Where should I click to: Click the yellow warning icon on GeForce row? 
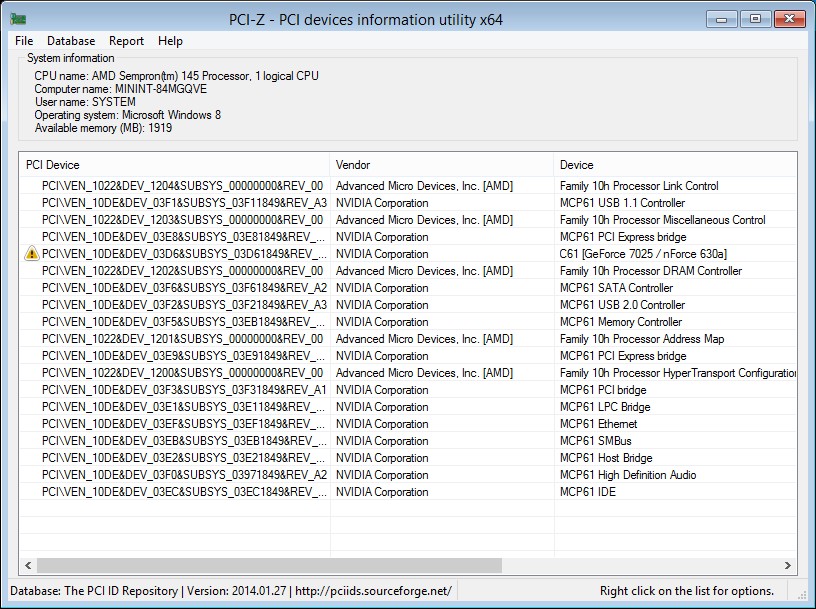[32, 254]
